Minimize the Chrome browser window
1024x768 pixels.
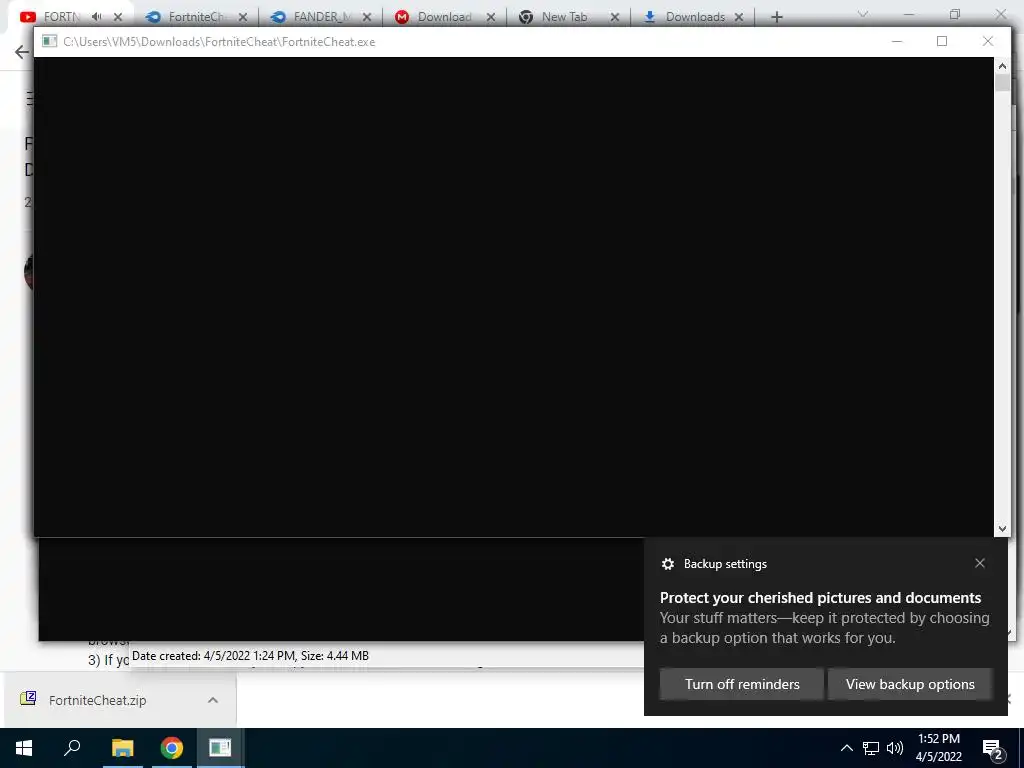pos(908,14)
